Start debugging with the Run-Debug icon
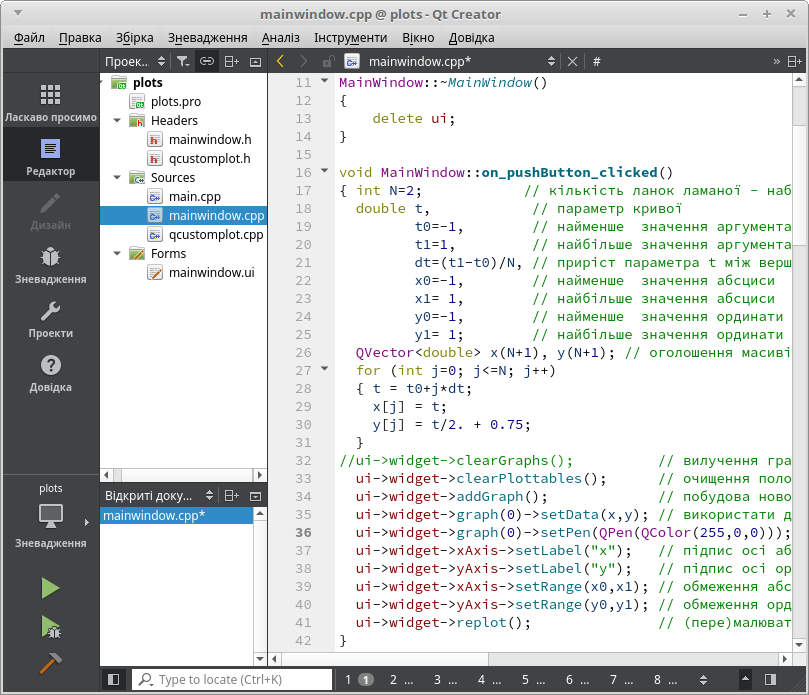This screenshot has height=695, width=809. [x=50, y=627]
